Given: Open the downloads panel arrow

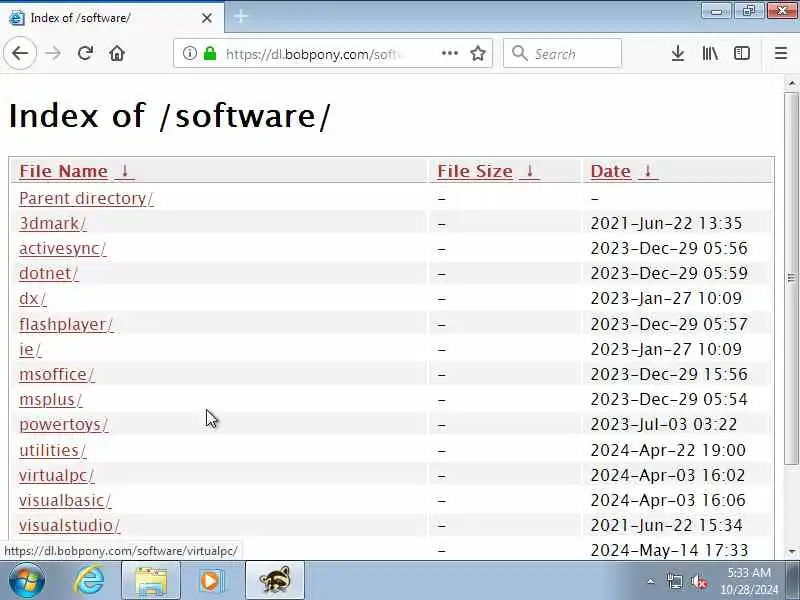Looking at the screenshot, I should 678,53.
